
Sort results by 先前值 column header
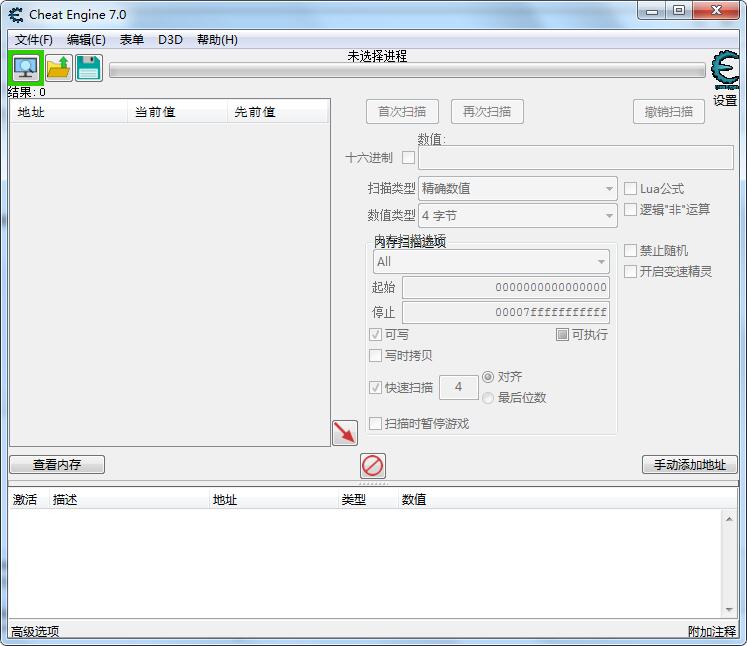point(278,112)
